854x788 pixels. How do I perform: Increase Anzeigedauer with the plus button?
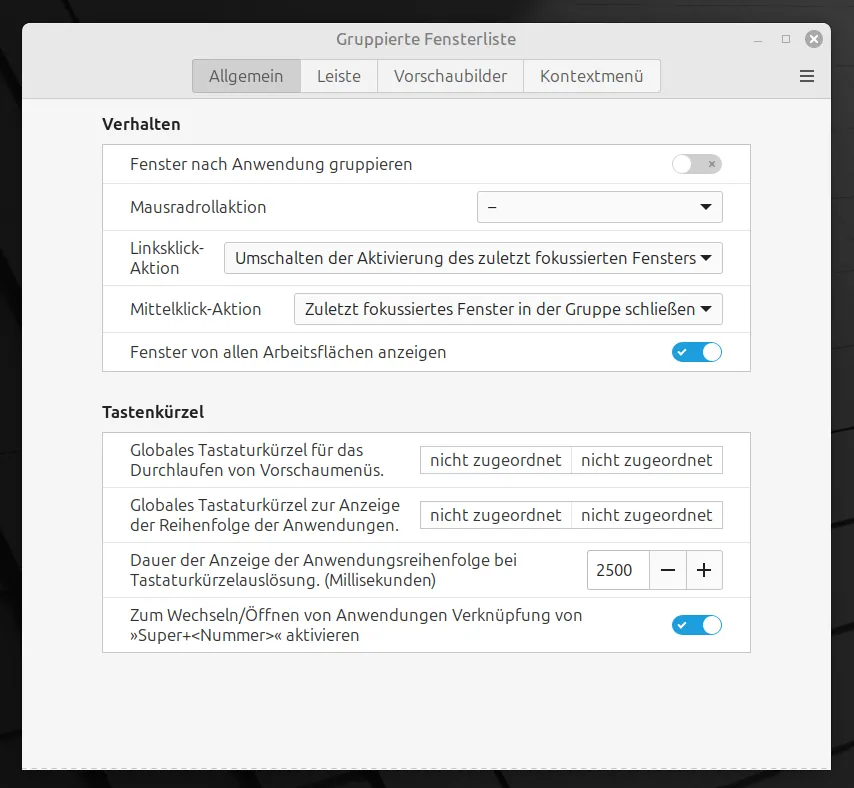coord(704,570)
